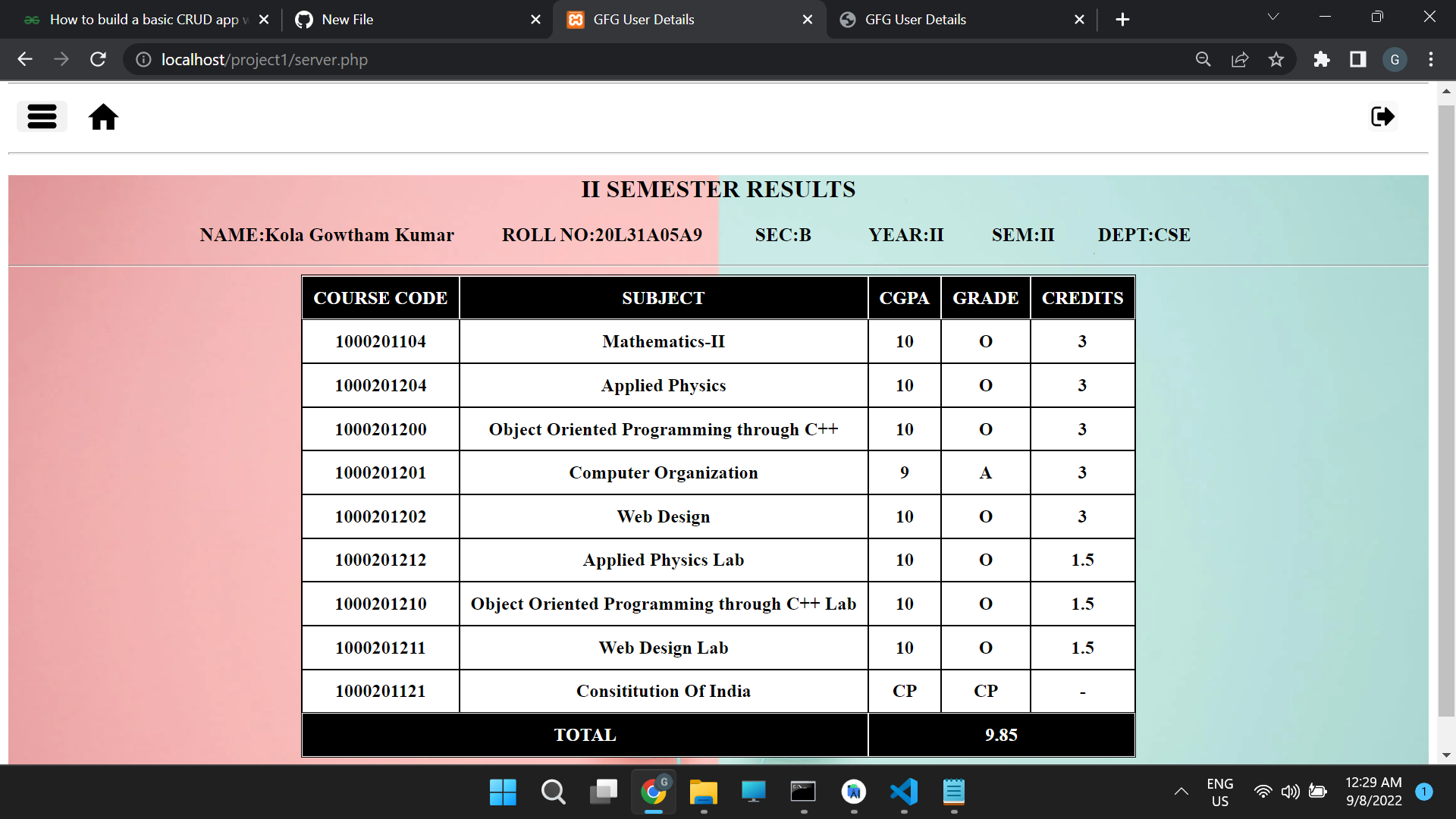The image size is (1456, 819).
Task: Bookmark this page with the star icon
Action: [x=1276, y=59]
